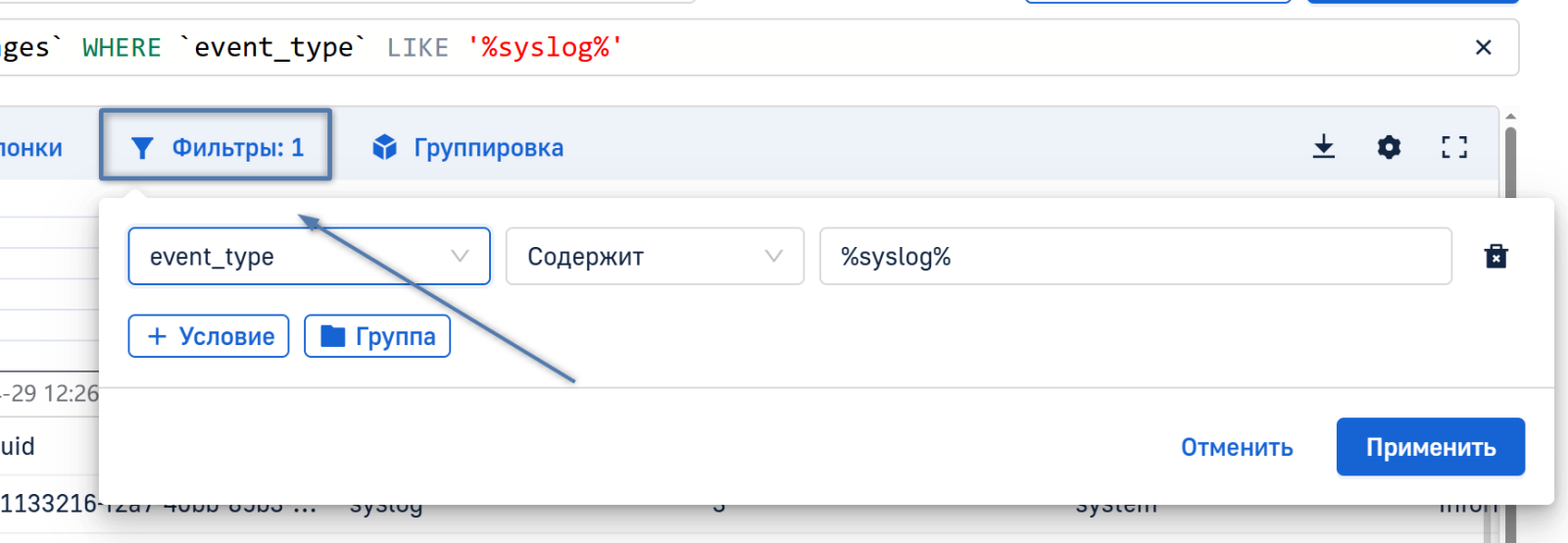This screenshot has width=1568, height=543.
Task: Expand the event_type field dropdown
Action: (309, 257)
